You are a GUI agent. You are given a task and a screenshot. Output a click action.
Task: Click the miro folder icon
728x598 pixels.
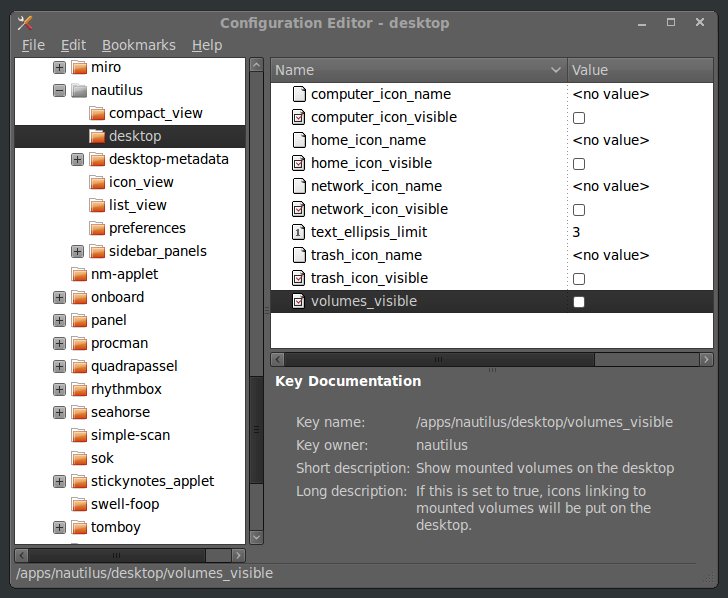pyautogui.click(x=78, y=67)
